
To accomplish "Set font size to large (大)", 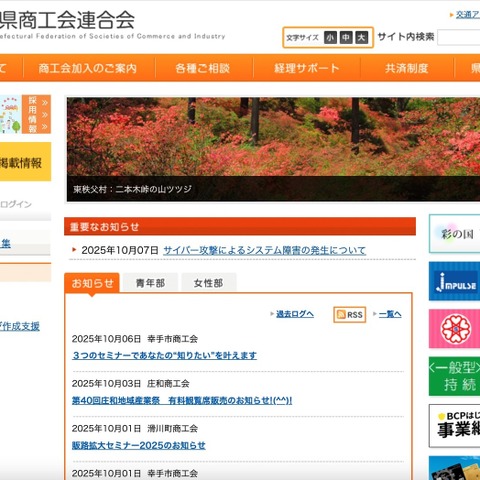I will point(361,37).
